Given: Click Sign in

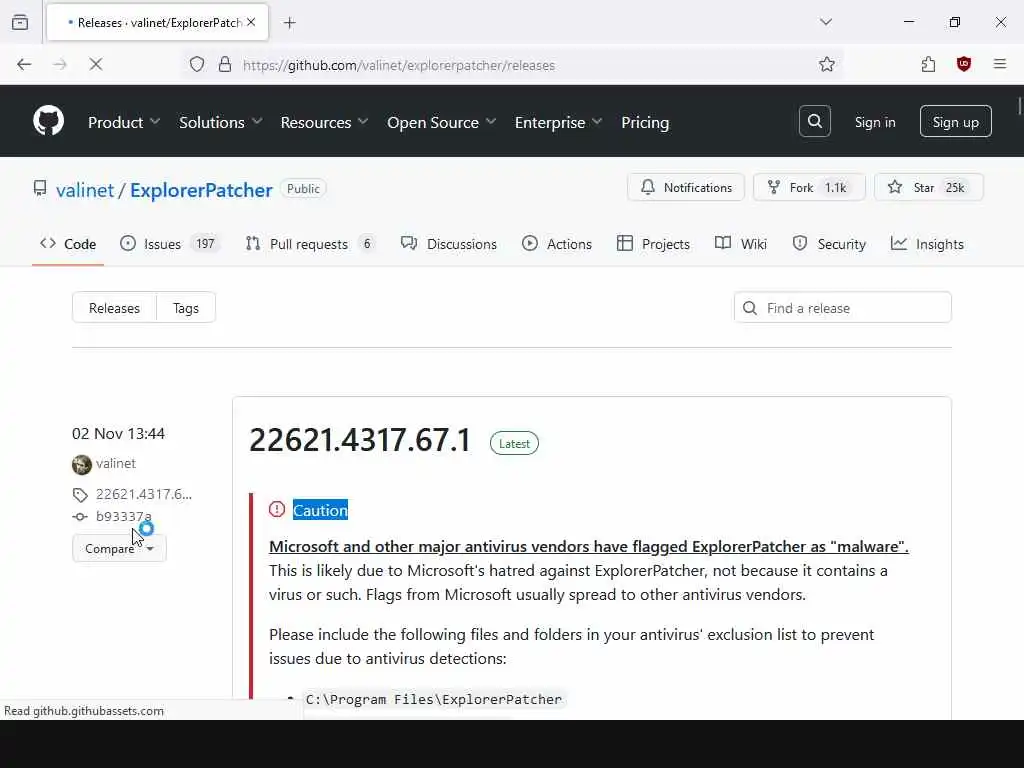Looking at the screenshot, I should pos(874,122).
